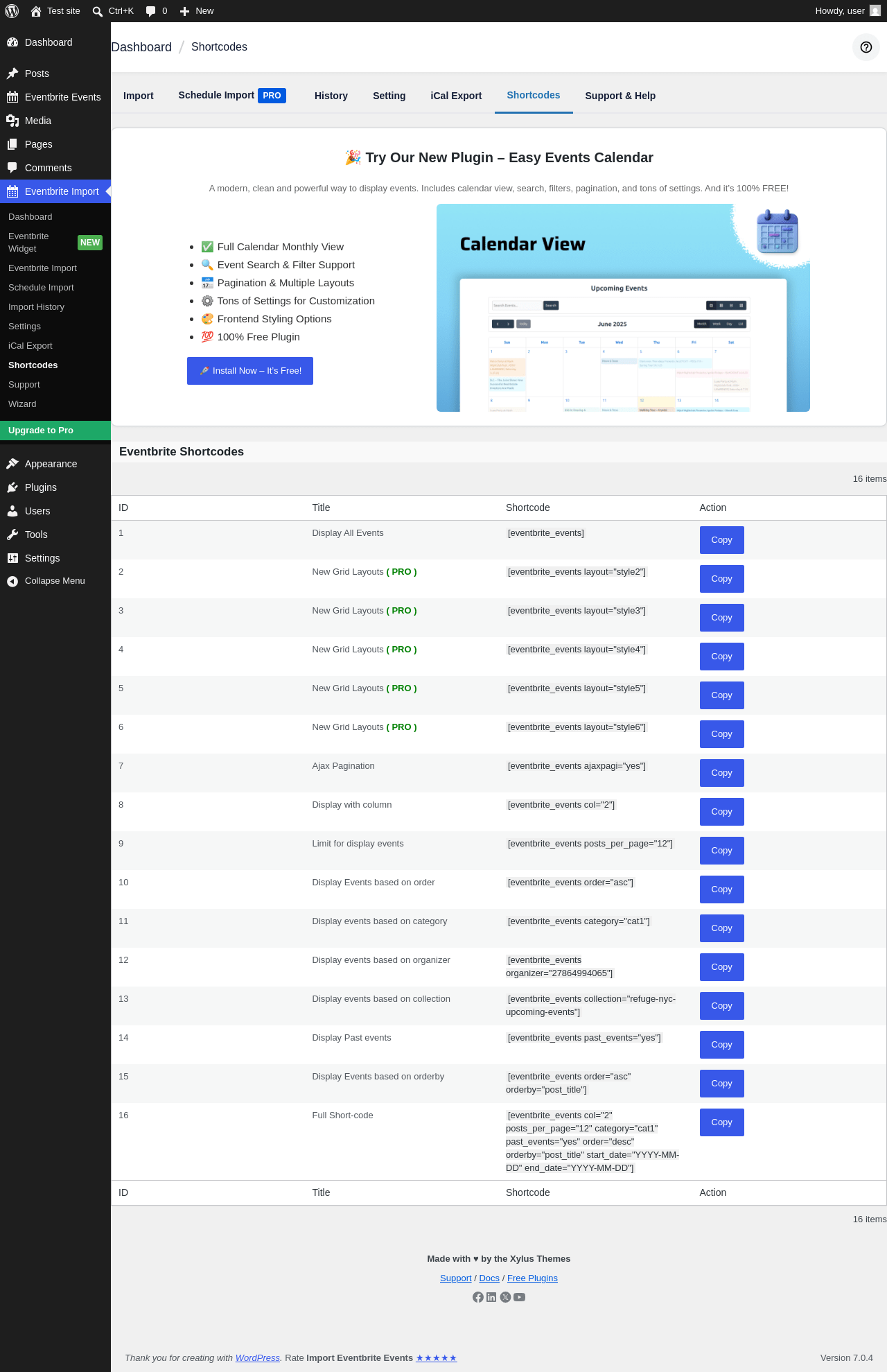Click the Howdy, user account text
The image size is (887, 1372).
[x=840, y=11]
